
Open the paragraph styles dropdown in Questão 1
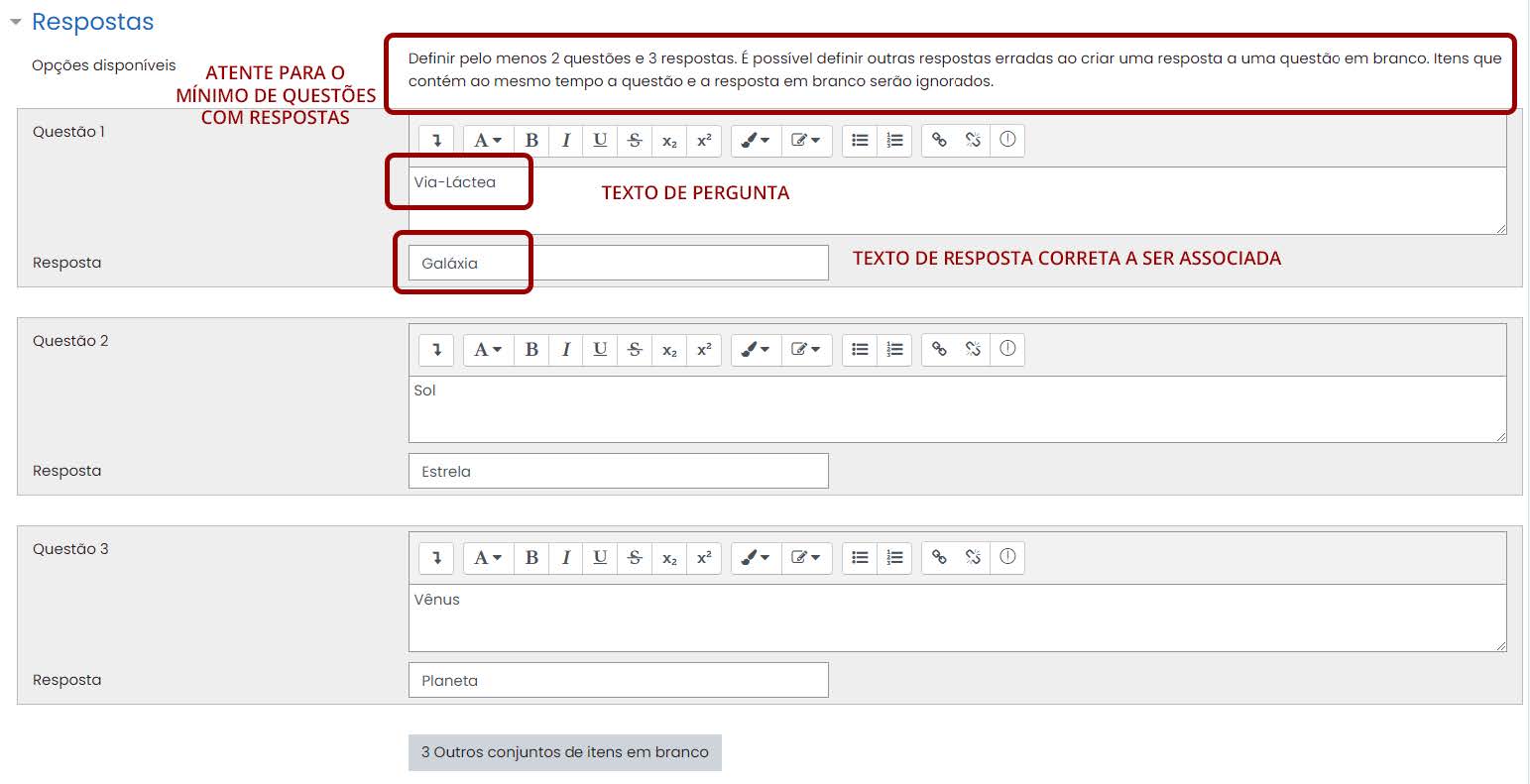click(488, 140)
